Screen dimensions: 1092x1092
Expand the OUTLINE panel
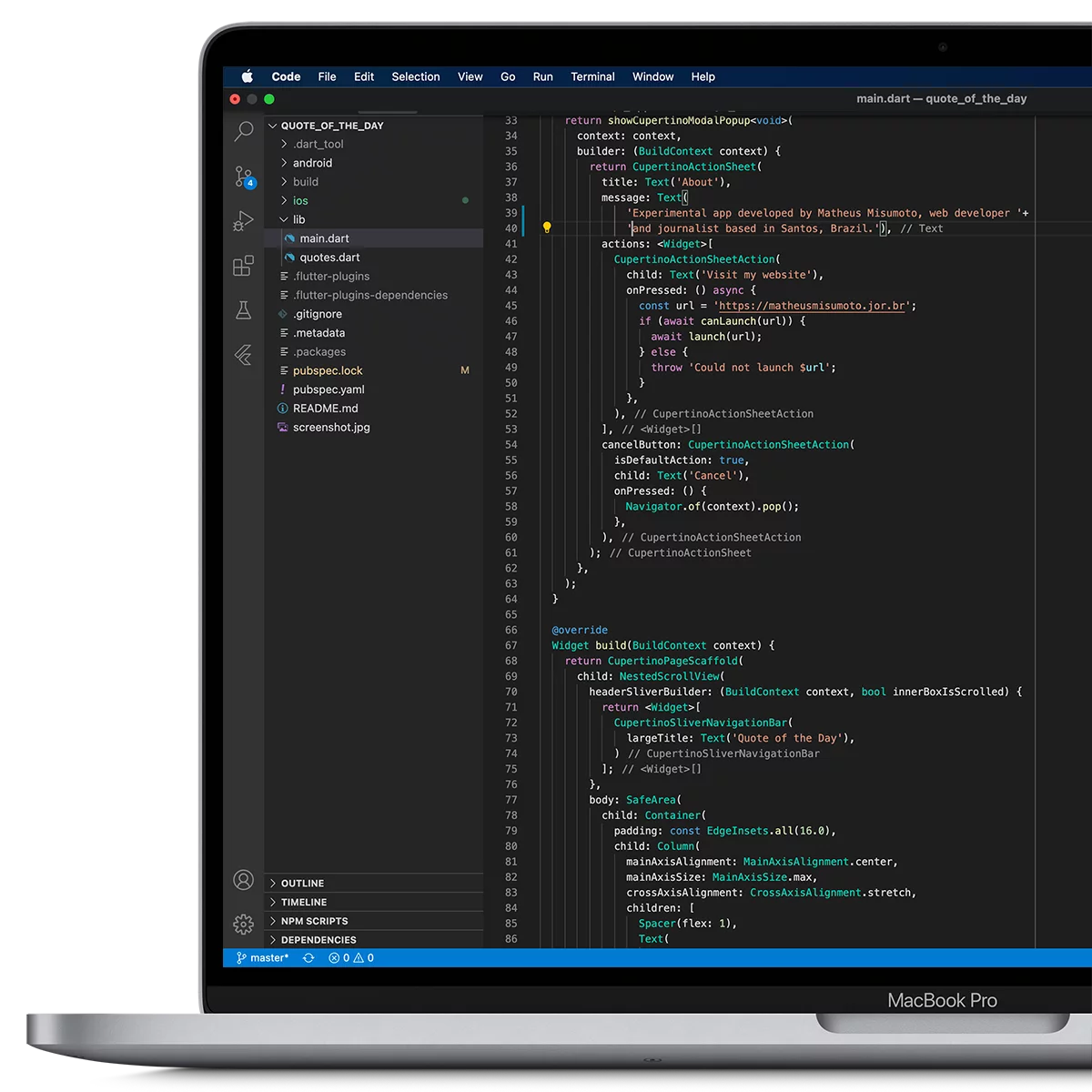tap(373, 884)
